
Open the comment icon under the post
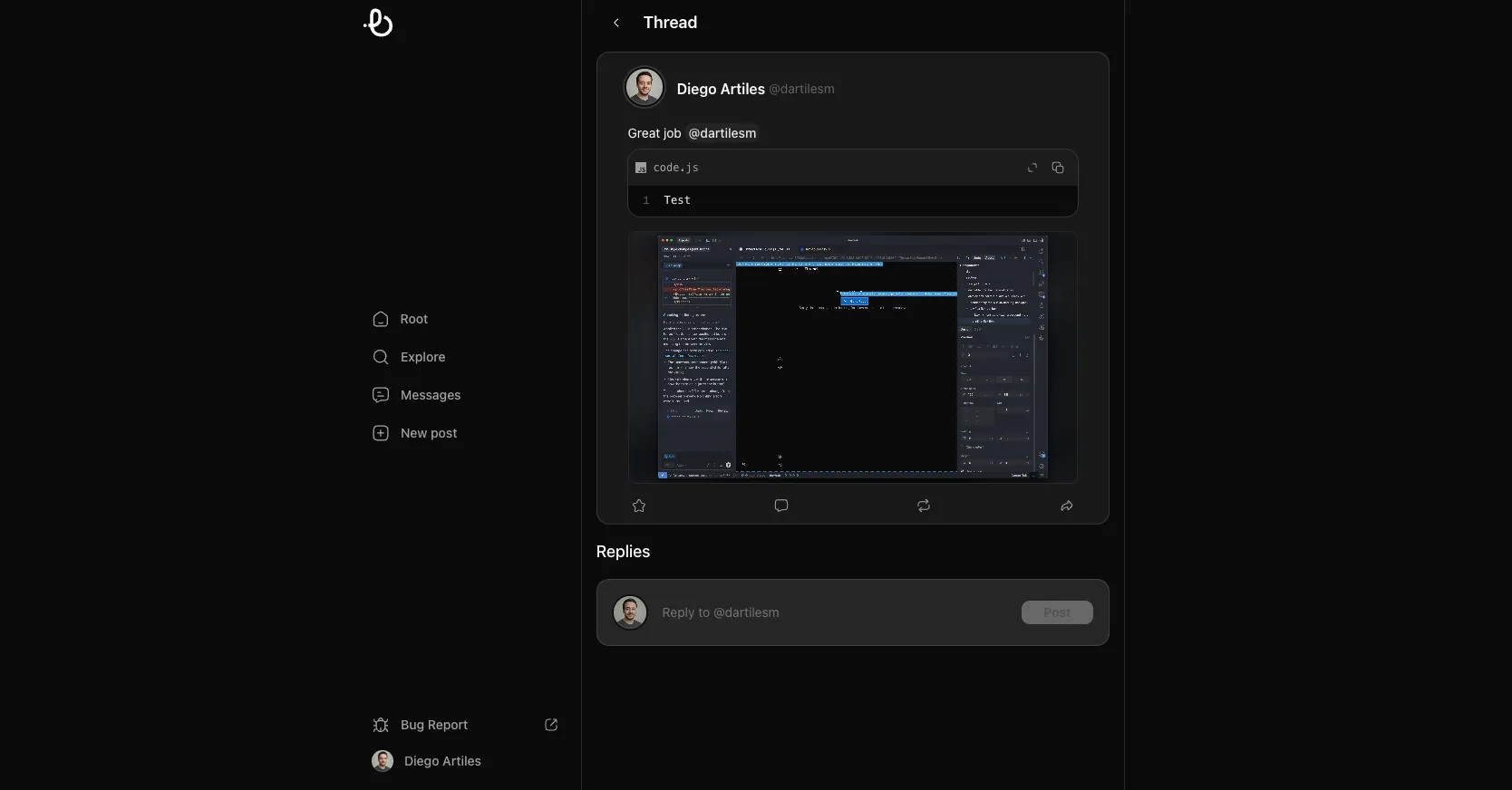coord(781,506)
